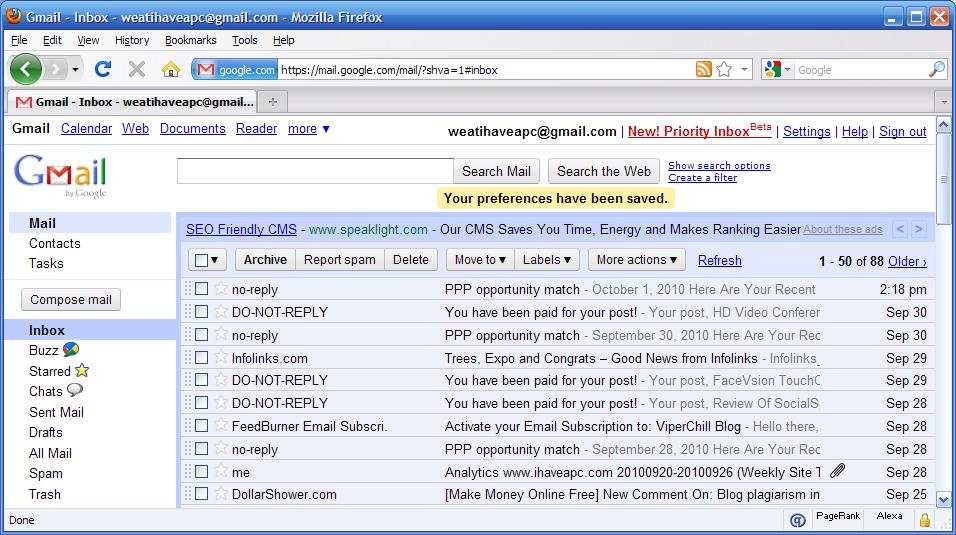This screenshot has height=535, width=956.
Task: Select the HD Video Conferer paid post email
Action: coord(202,312)
